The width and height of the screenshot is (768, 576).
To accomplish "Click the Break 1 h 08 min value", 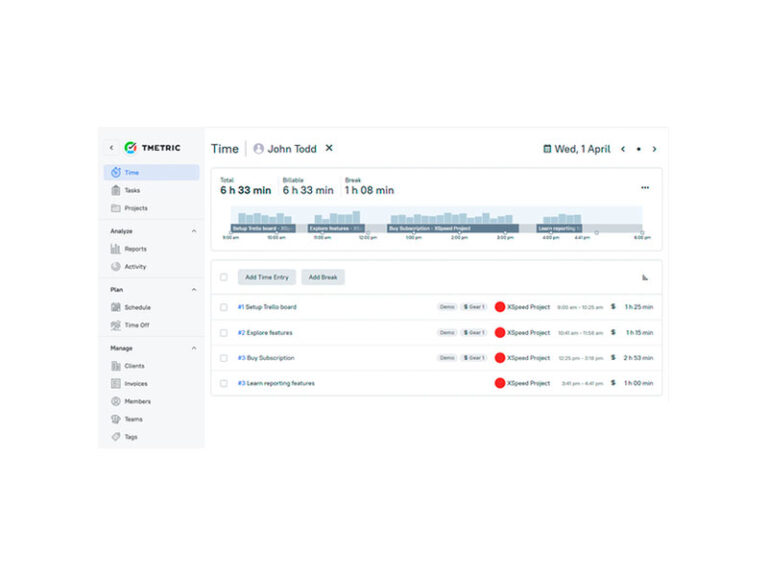I will click(x=369, y=190).
